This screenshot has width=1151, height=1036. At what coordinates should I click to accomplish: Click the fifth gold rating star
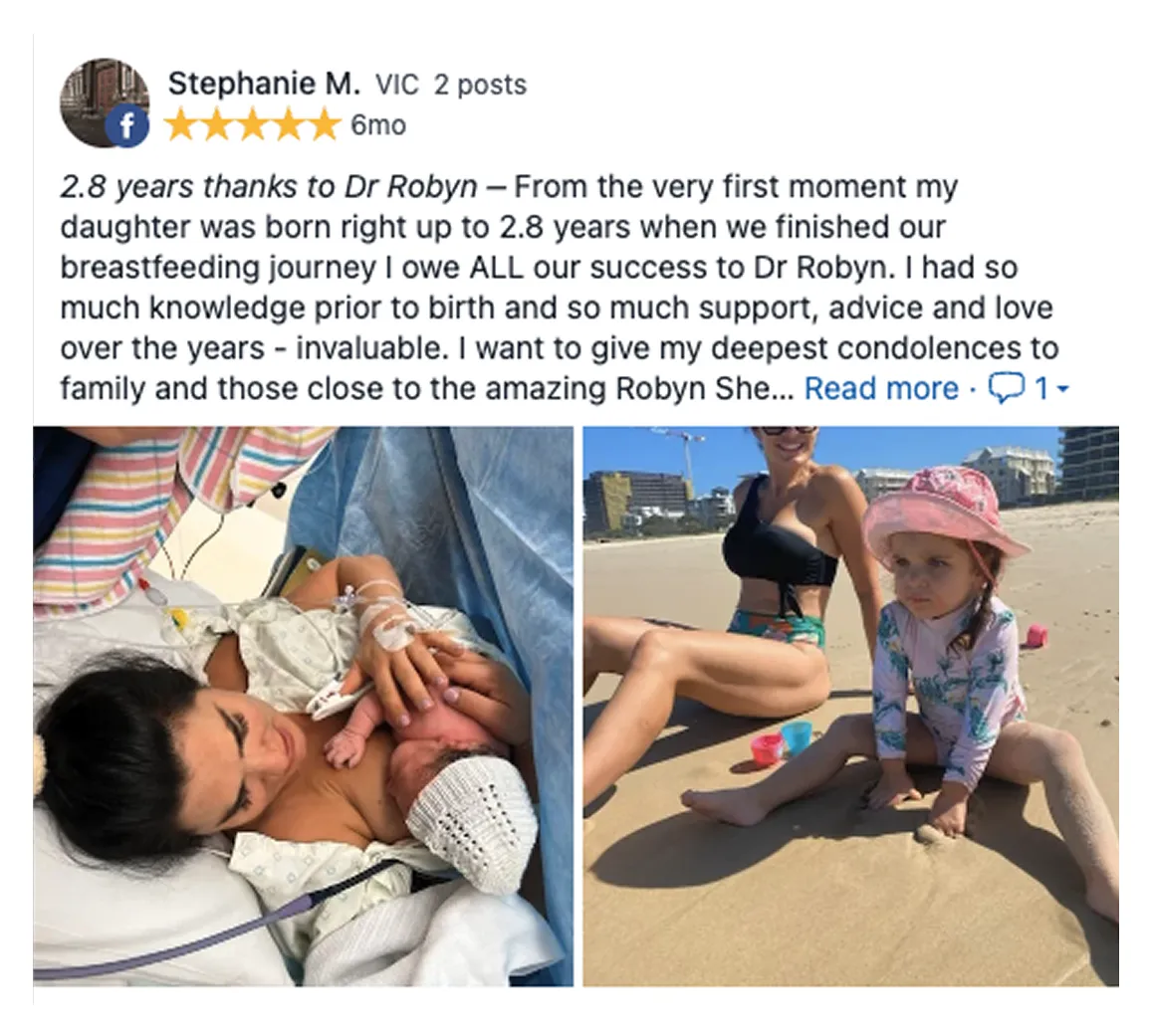click(x=324, y=125)
